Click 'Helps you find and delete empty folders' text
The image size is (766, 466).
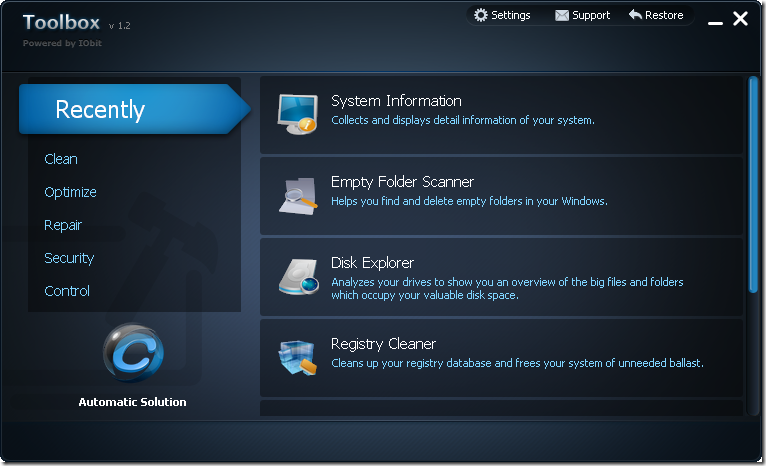point(469,201)
